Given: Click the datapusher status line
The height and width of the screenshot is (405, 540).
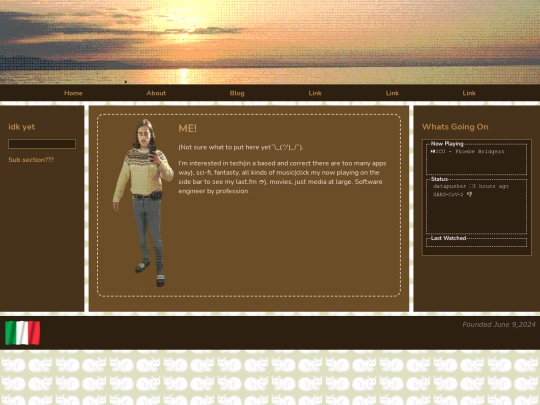Looking at the screenshot, I should [x=471, y=186].
